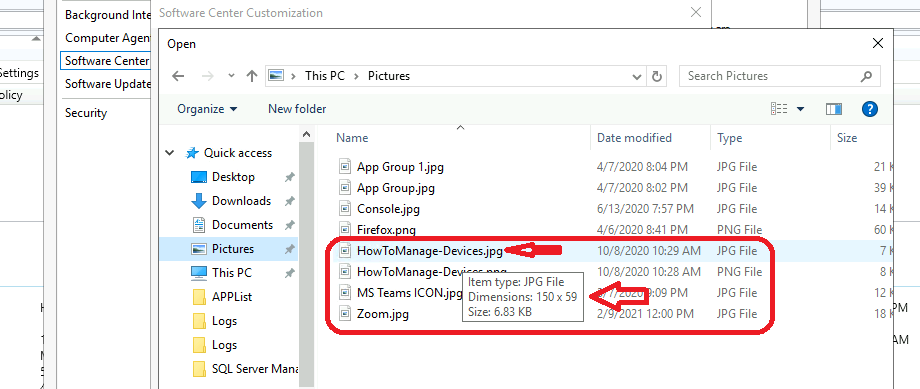Click the search magnifier icon

click(x=866, y=76)
